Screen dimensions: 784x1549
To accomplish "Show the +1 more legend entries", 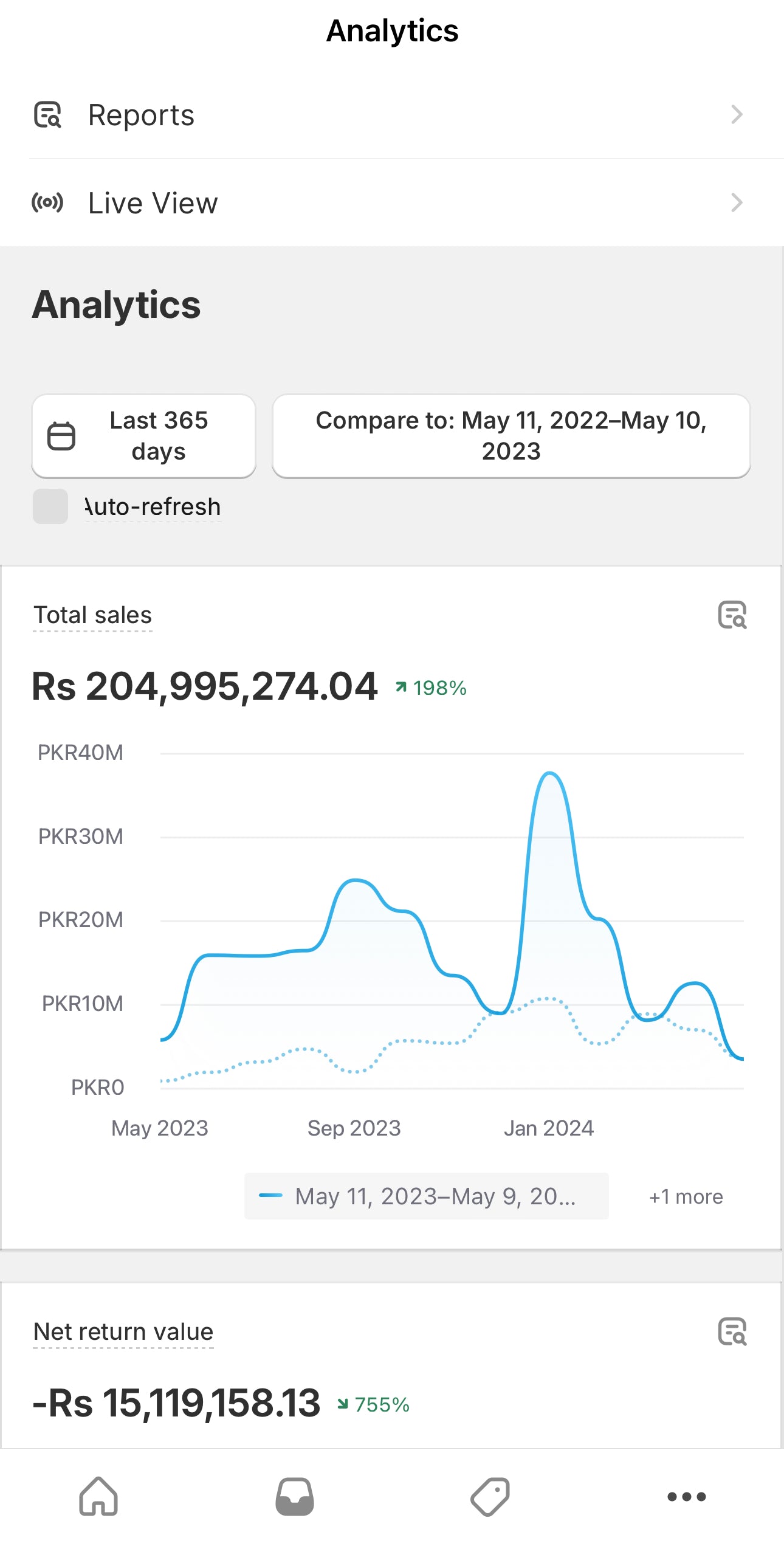I will [x=686, y=1196].
